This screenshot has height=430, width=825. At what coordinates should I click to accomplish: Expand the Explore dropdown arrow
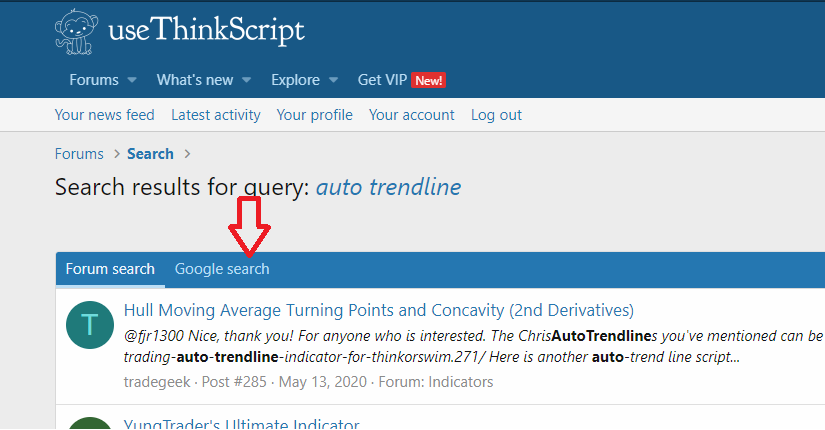333,80
